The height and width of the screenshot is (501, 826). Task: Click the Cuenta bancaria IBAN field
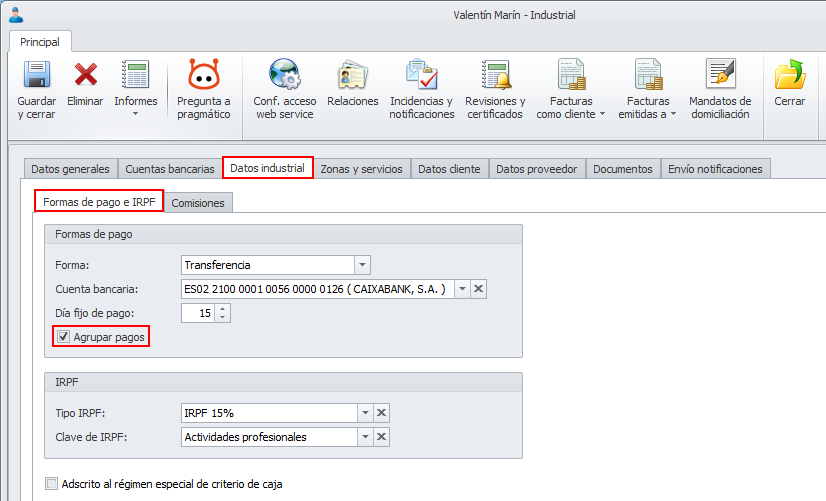[318, 289]
